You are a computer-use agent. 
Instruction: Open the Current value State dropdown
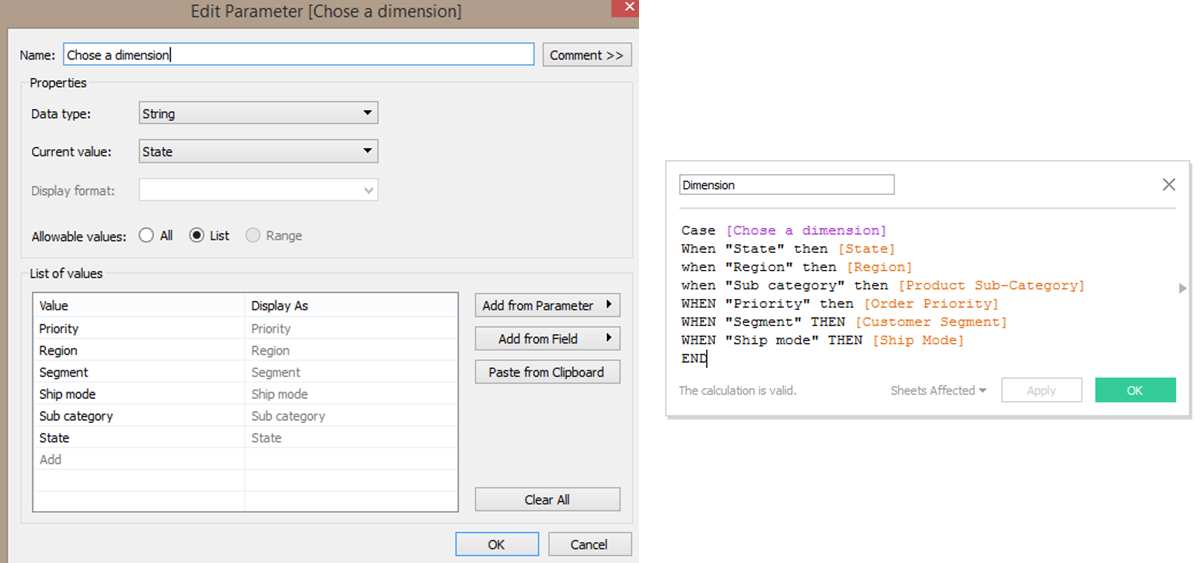pos(258,152)
